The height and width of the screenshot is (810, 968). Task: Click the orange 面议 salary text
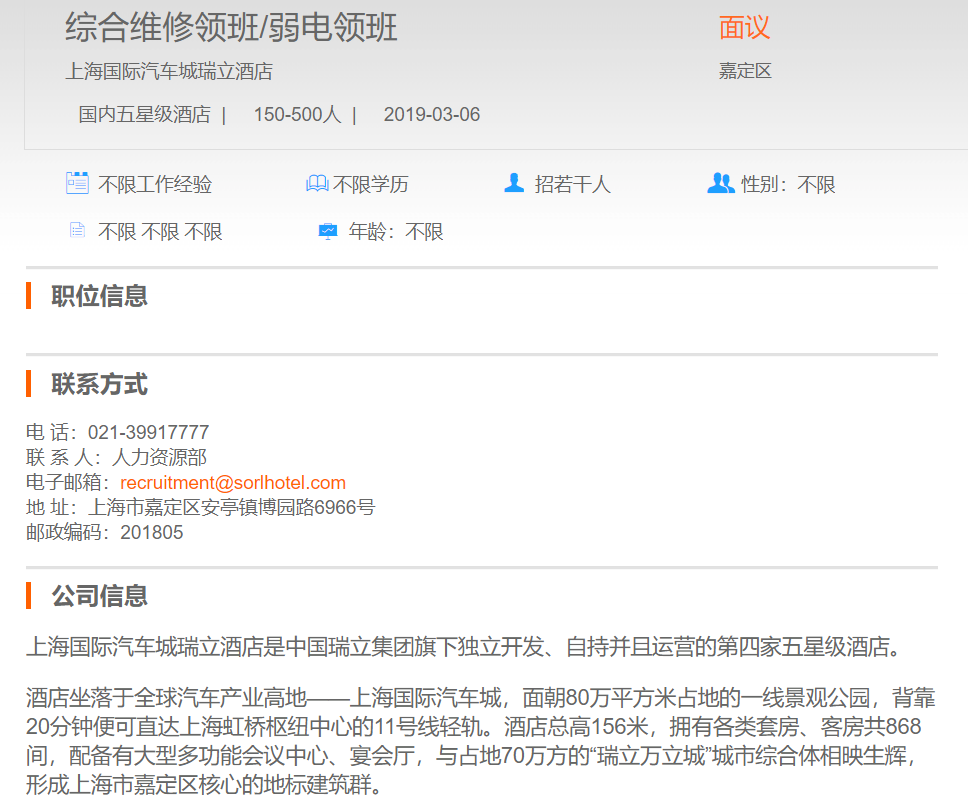point(744,28)
